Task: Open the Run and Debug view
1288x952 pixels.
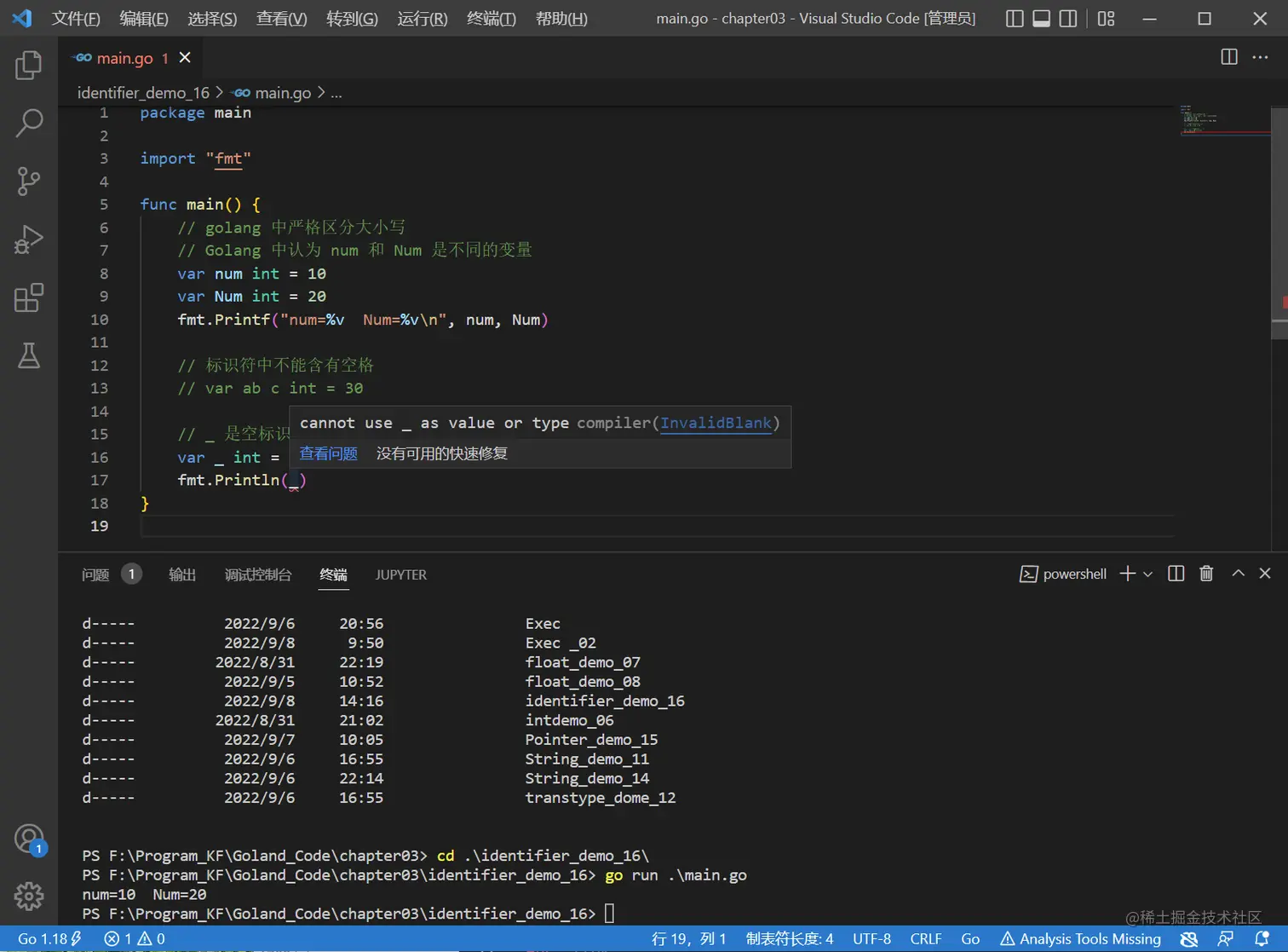Action: (x=28, y=240)
